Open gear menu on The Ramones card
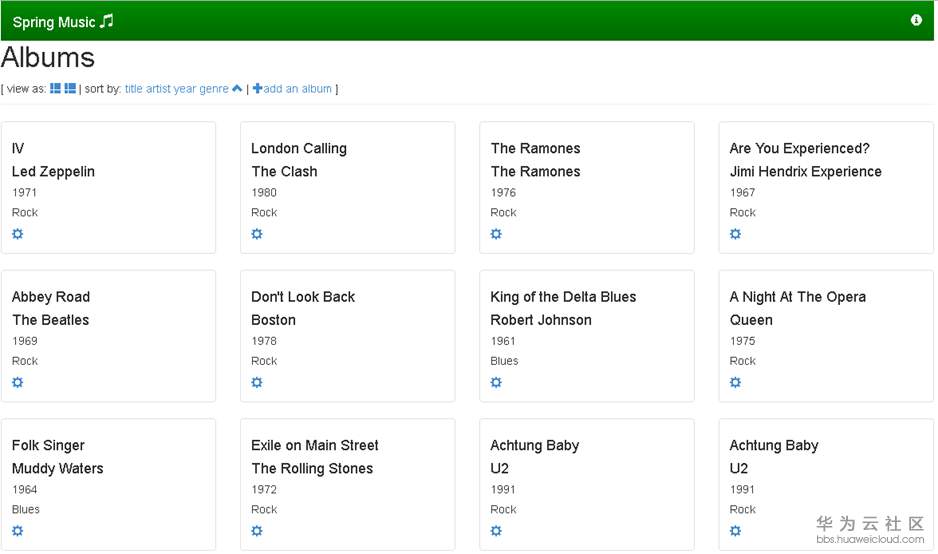This screenshot has height=554, width=938. pos(496,234)
